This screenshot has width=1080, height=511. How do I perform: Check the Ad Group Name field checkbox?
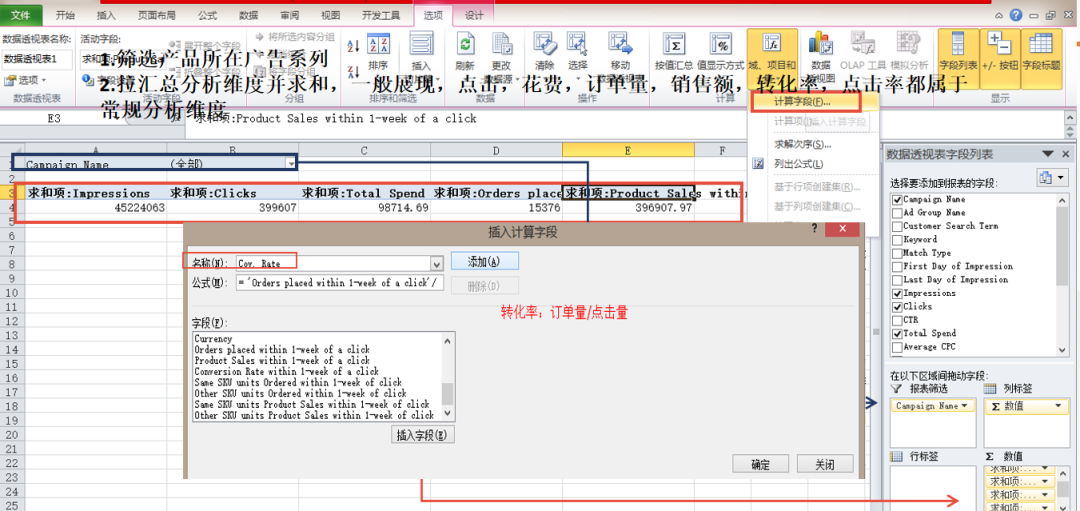(x=897, y=213)
